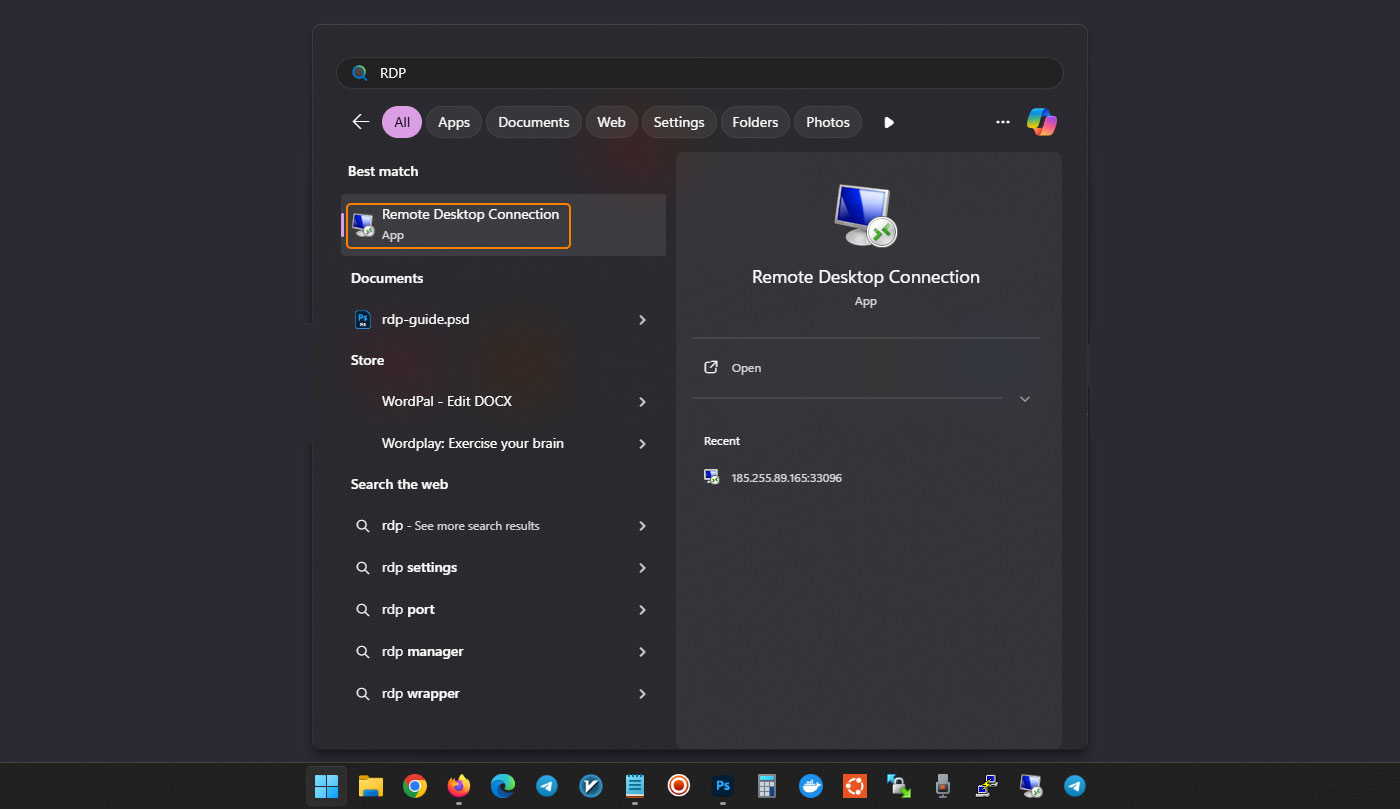Open Copilot from the search panel
The width and height of the screenshot is (1400, 809).
point(1041,122)
